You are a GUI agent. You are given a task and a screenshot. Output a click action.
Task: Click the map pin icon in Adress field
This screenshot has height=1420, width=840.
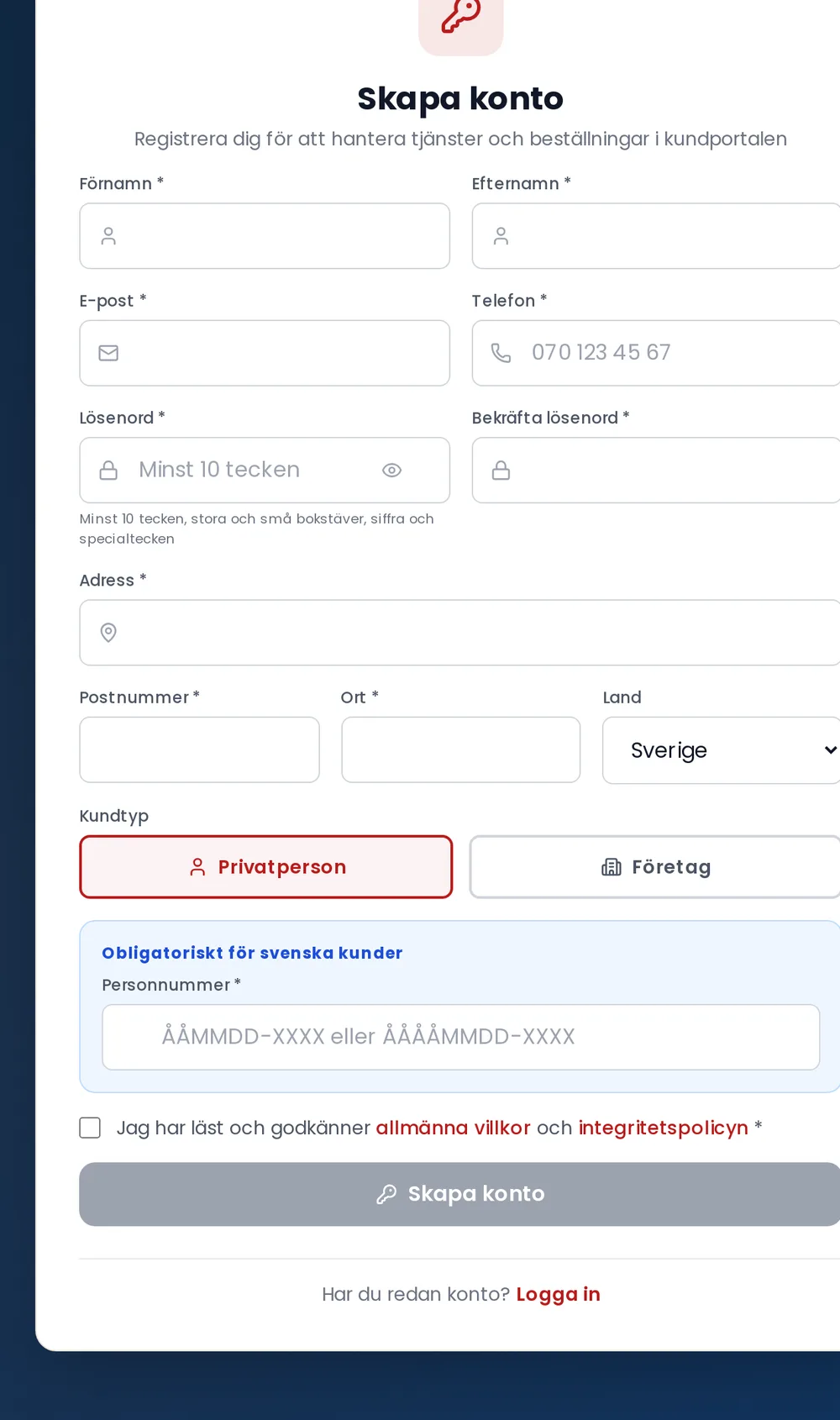(x=108, y=633)
